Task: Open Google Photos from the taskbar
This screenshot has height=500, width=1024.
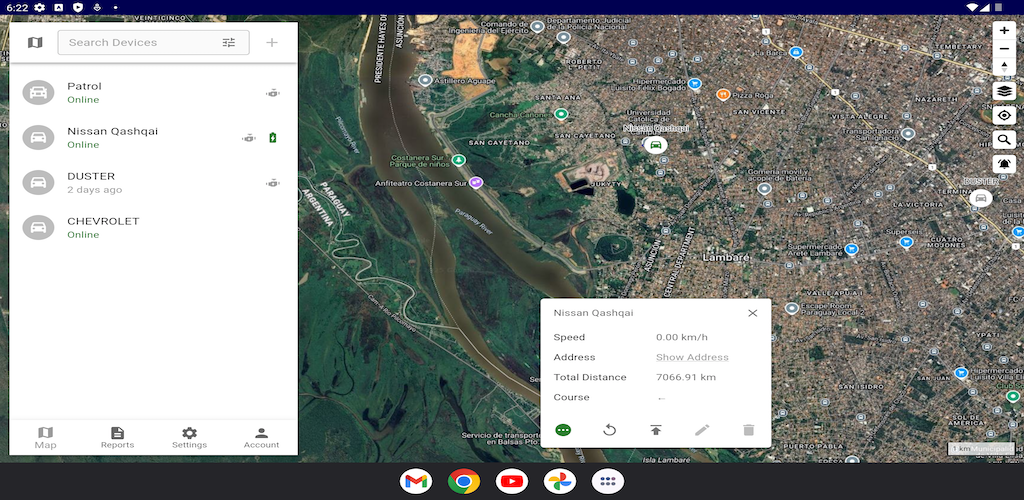Action: click(560, 482)
